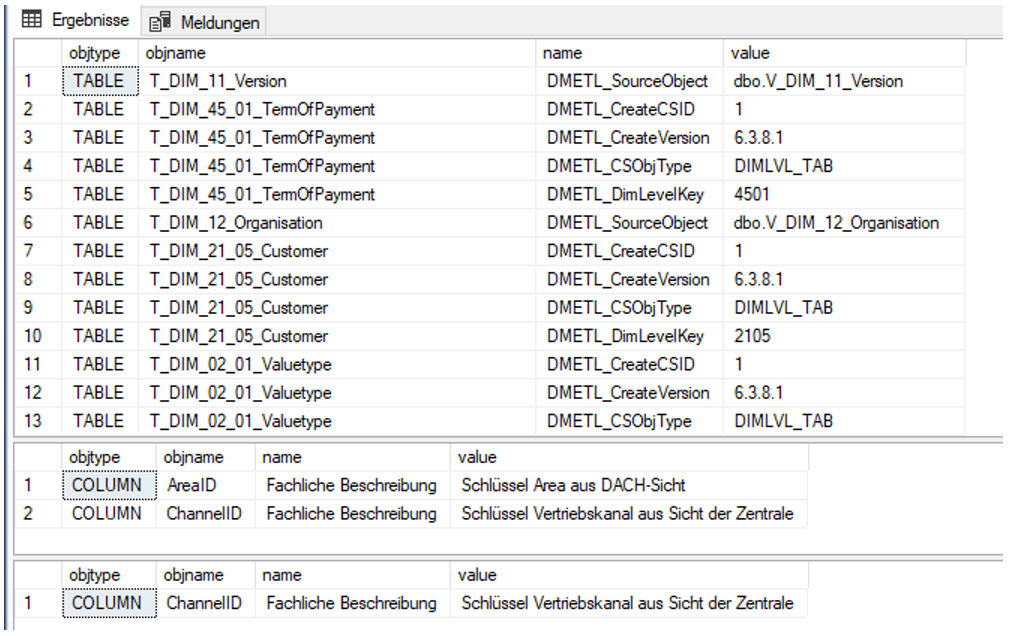The image size is (1010, 636).
Task: Select row header 1 in third grid
Action: (x=38, y=603)
